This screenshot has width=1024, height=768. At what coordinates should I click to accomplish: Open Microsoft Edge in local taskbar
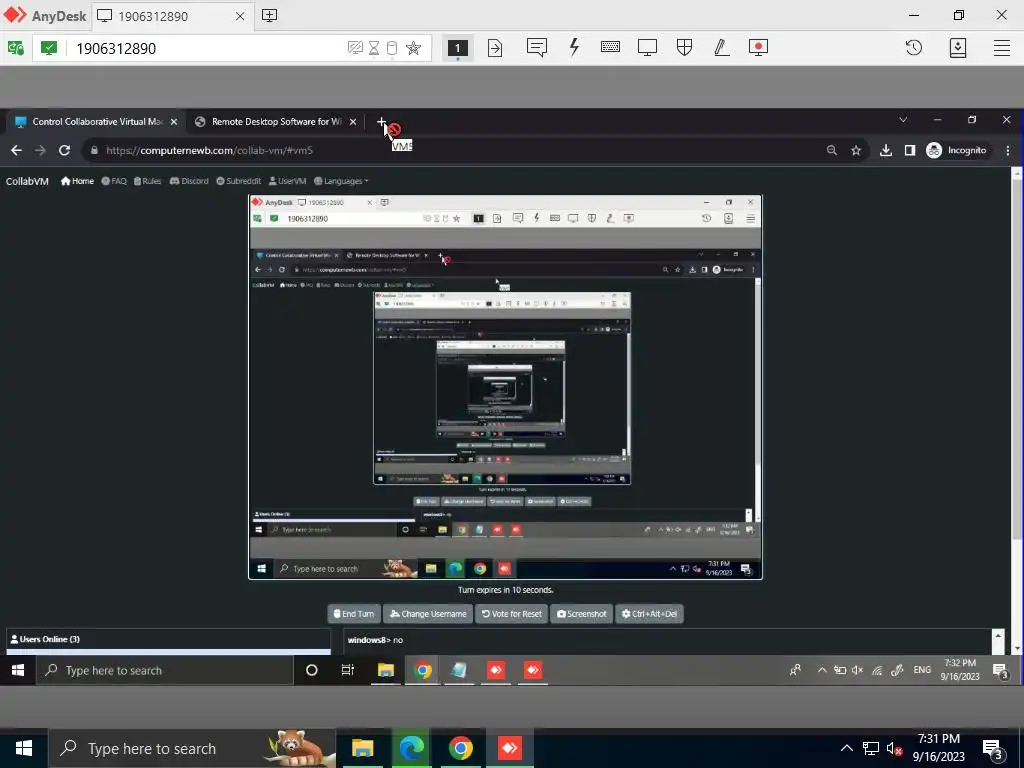point(411,748)
